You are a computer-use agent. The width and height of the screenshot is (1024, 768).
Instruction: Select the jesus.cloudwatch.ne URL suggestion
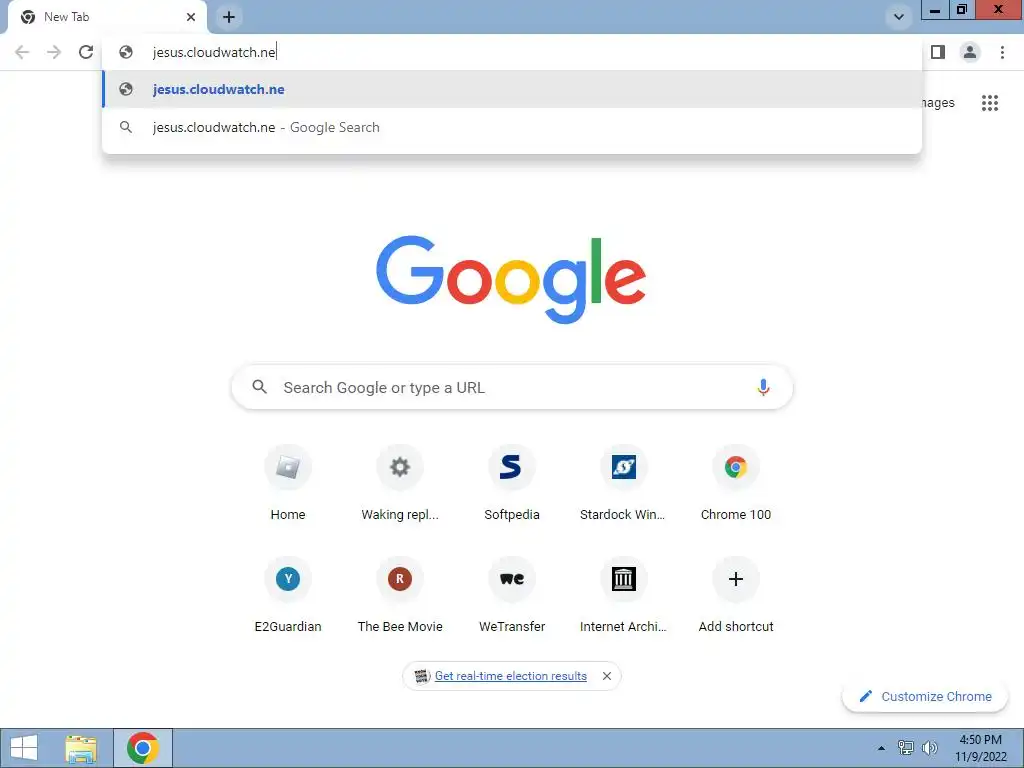pos(512,89)
